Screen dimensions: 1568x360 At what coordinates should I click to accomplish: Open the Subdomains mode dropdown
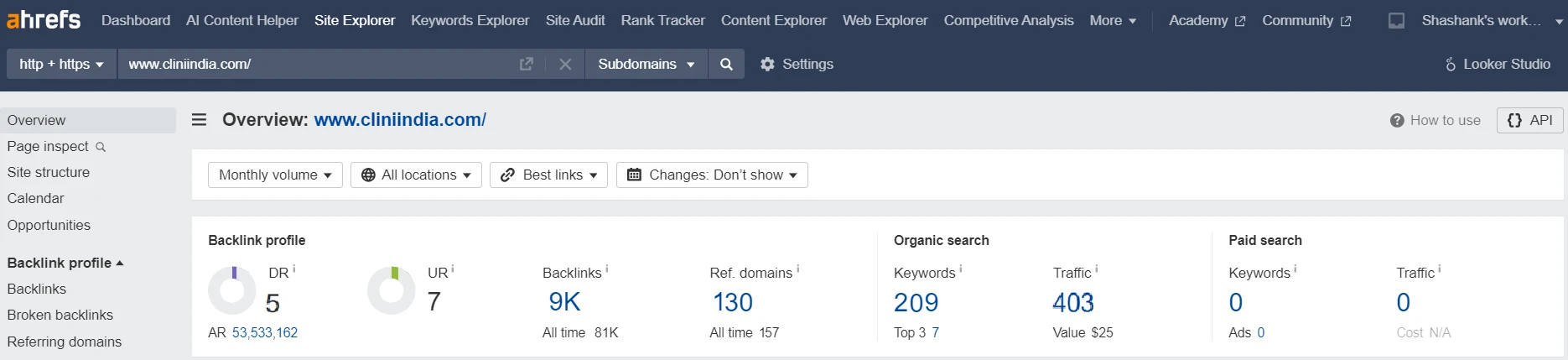[x=646, y=64]
